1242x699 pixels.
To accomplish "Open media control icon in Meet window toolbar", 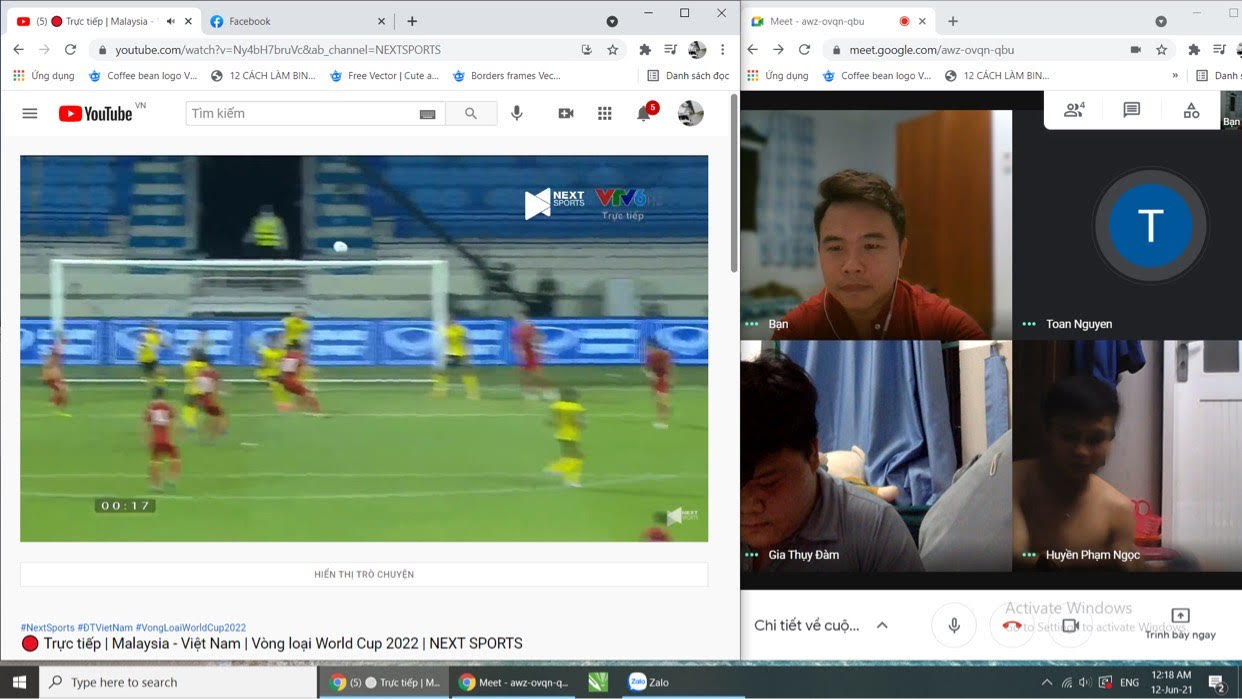I will click(1219, 50).
